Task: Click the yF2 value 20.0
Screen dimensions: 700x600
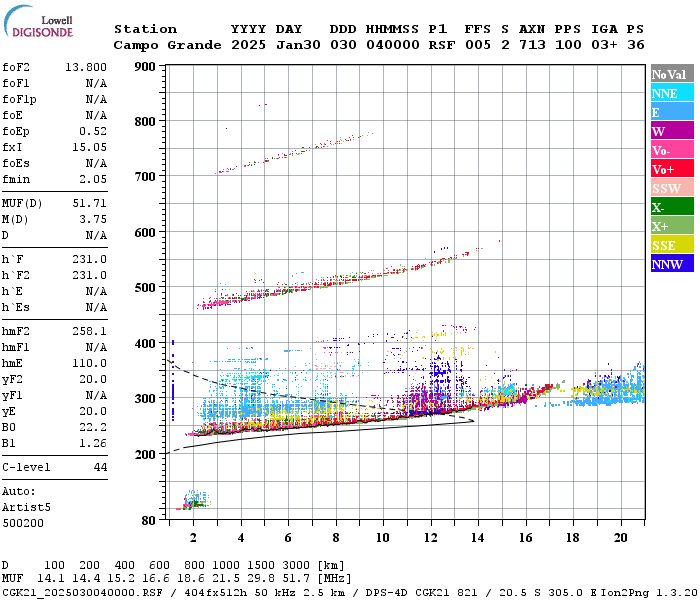Action: (x=93, y=379)
